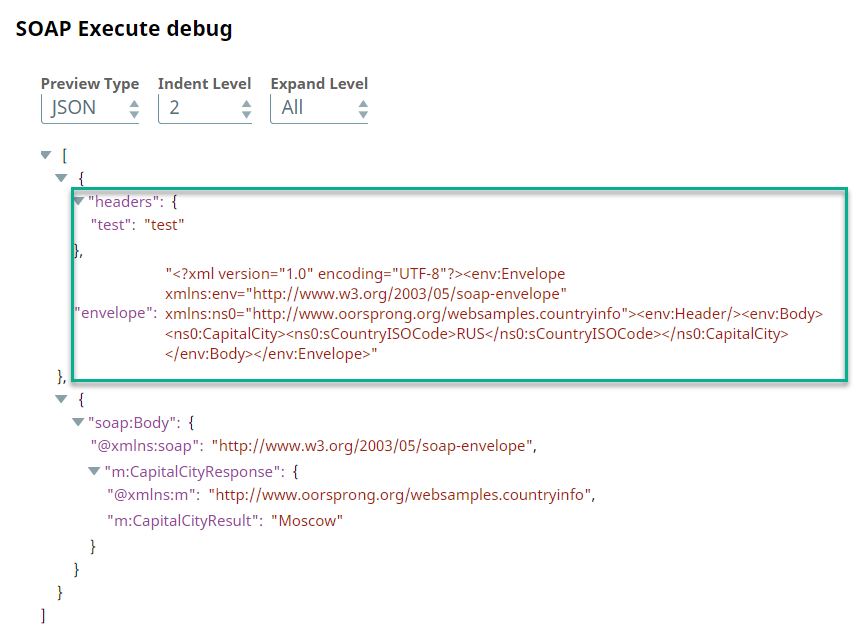Select the "m:CapitalCityResult" key
The width and height of the screenshot is (867, 634).
click(180, 520)
